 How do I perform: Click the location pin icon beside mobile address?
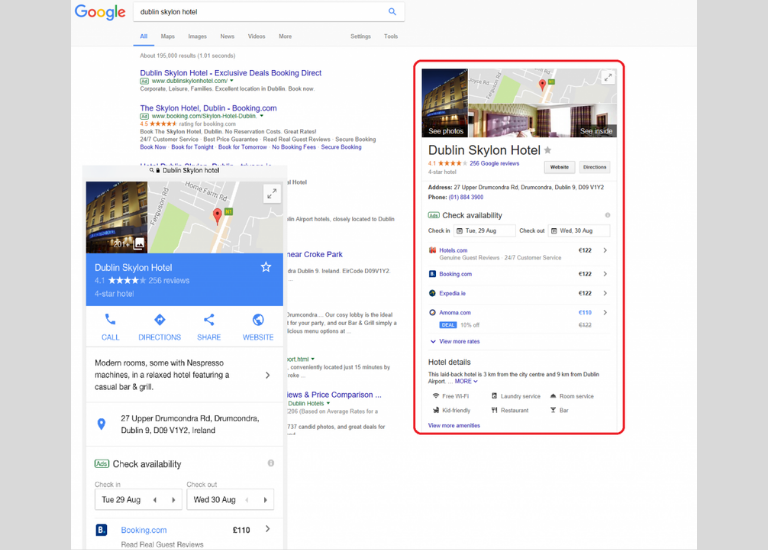(101, 424)
